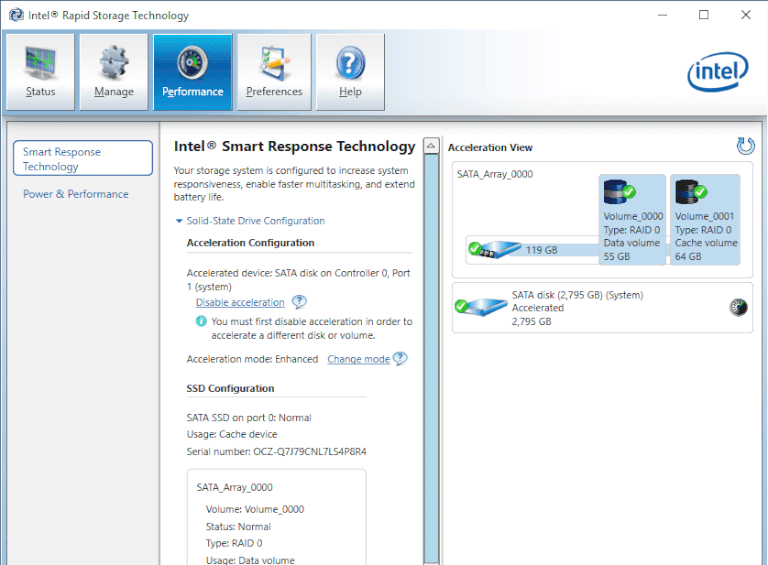Click the configuration pane scrollbar thumb

click(431, 358)
